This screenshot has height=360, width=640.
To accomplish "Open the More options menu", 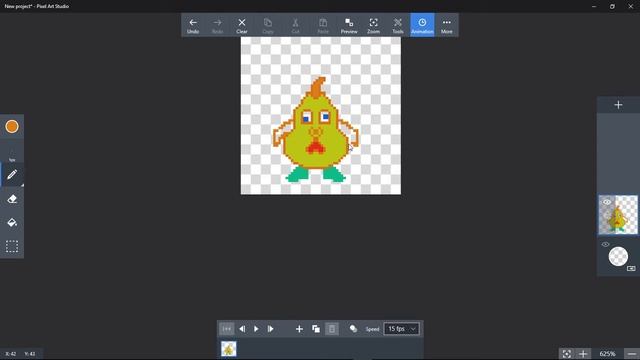I will click(x=447, y=25).
